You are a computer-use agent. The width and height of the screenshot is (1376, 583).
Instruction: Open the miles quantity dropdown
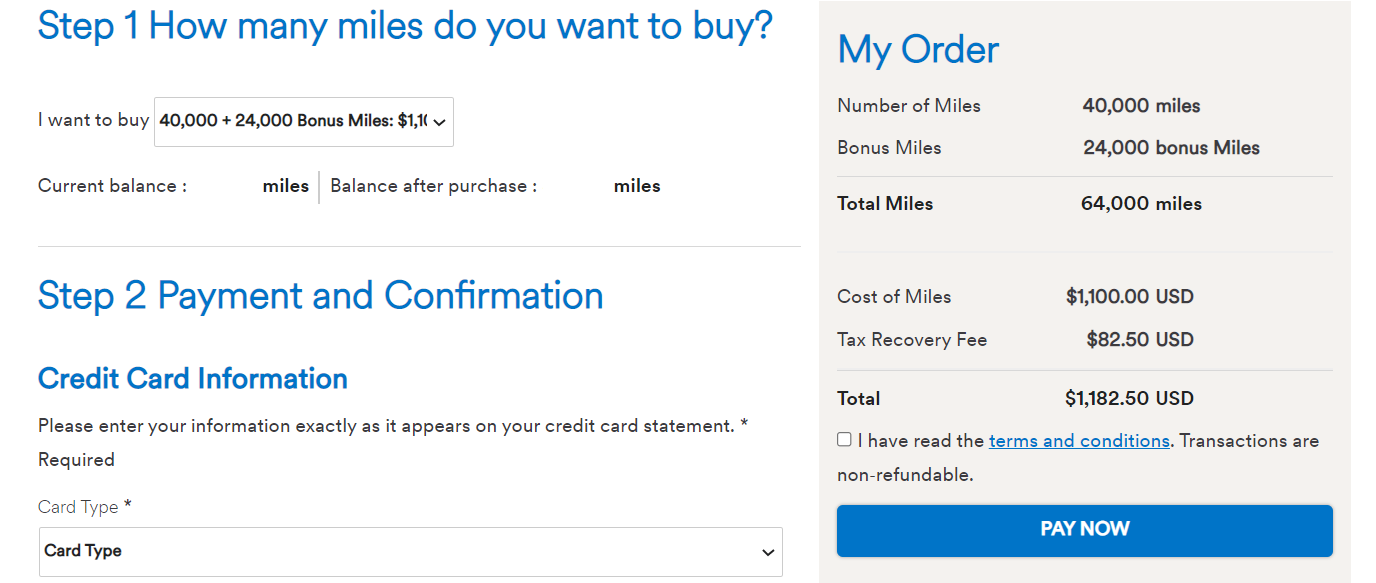coord(303,121)
